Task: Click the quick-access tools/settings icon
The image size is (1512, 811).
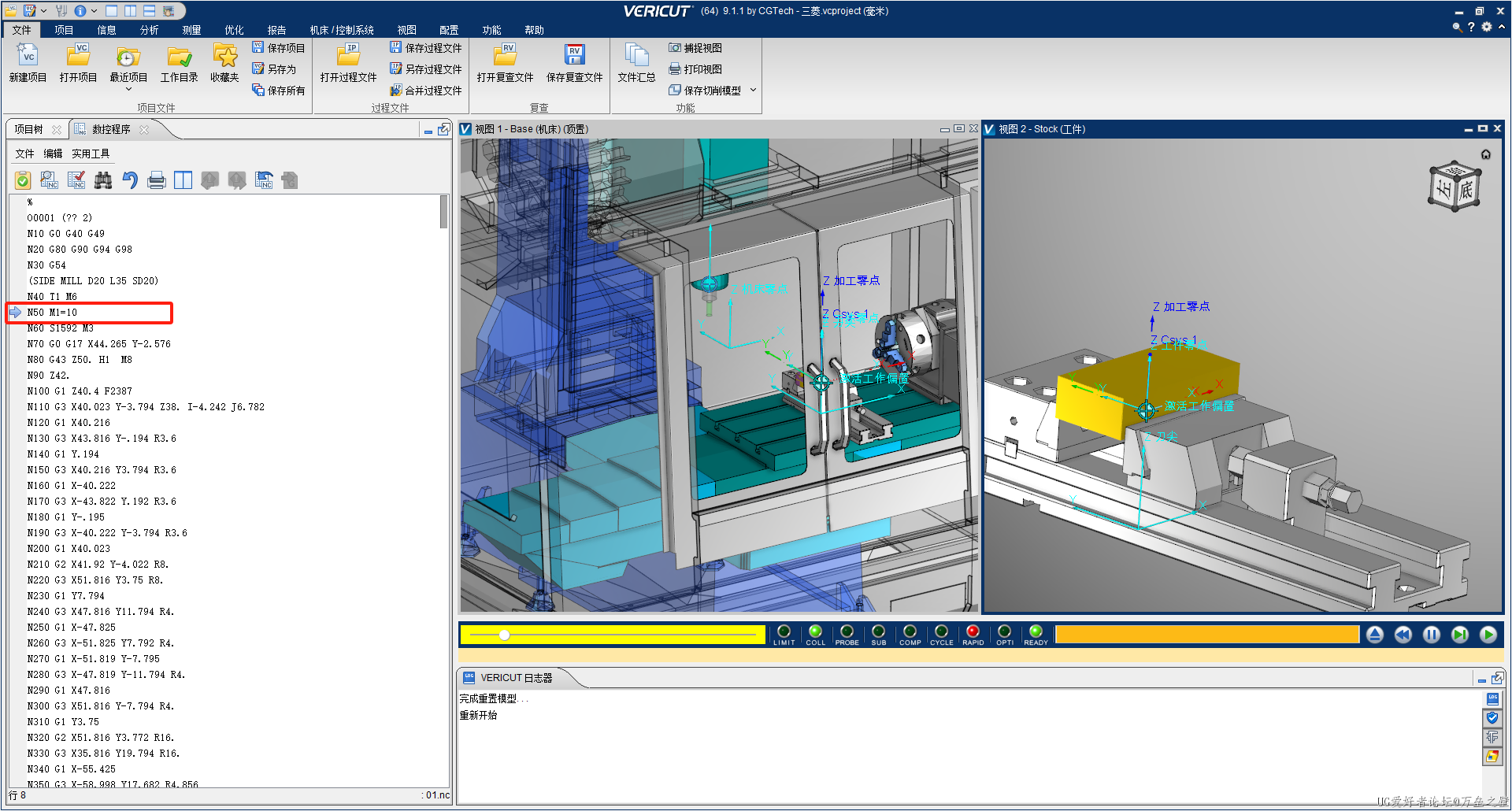Action: click(x=61, y=11)
